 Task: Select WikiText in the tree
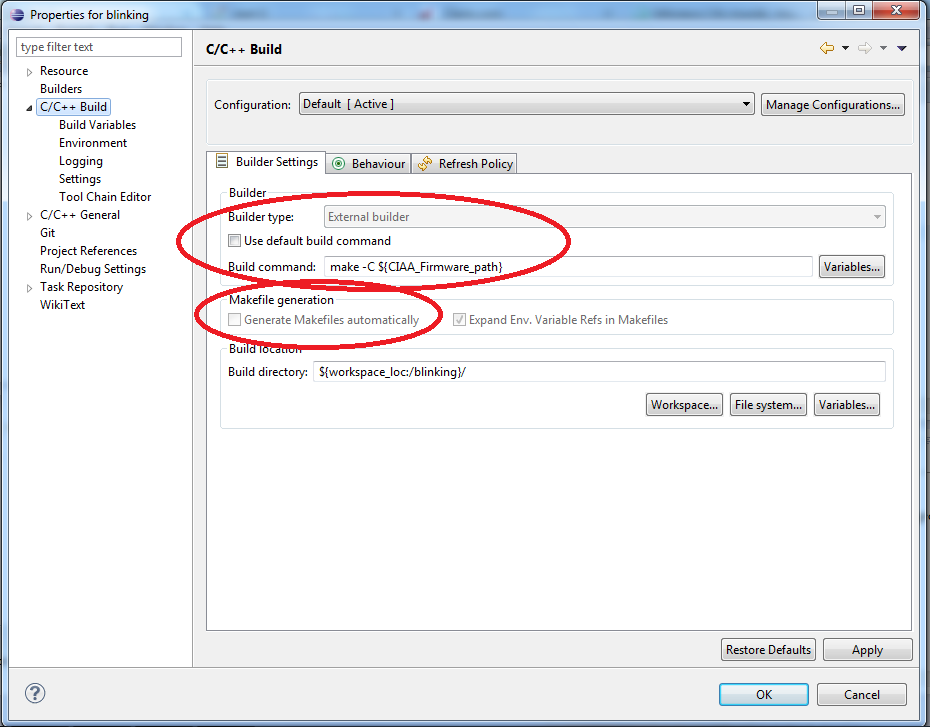coord(62,305)
